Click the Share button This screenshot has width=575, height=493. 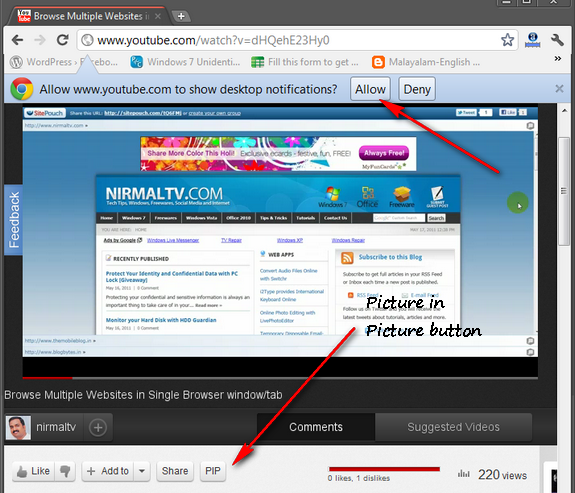click(175, 471)
